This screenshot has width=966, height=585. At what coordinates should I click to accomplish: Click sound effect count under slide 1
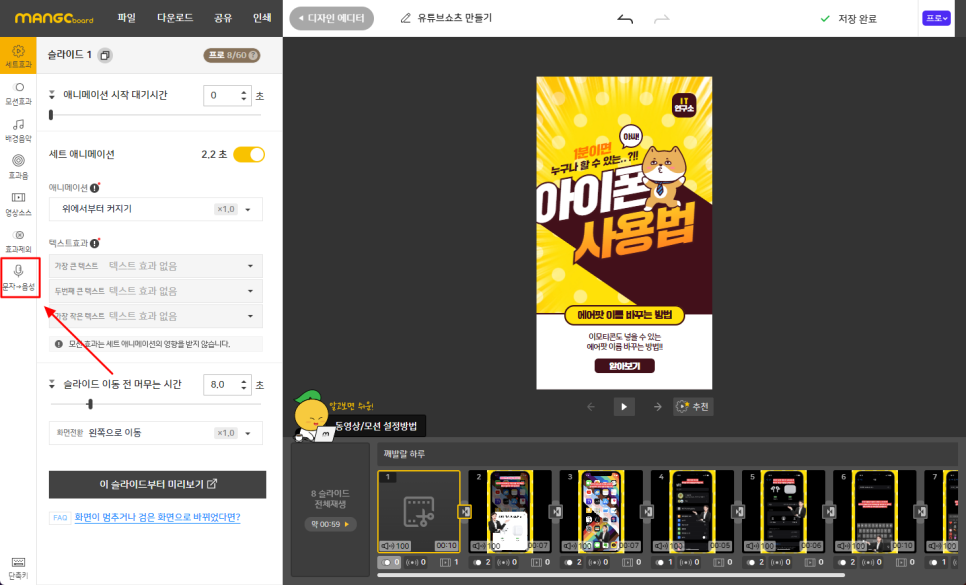[x=417, y=562]
